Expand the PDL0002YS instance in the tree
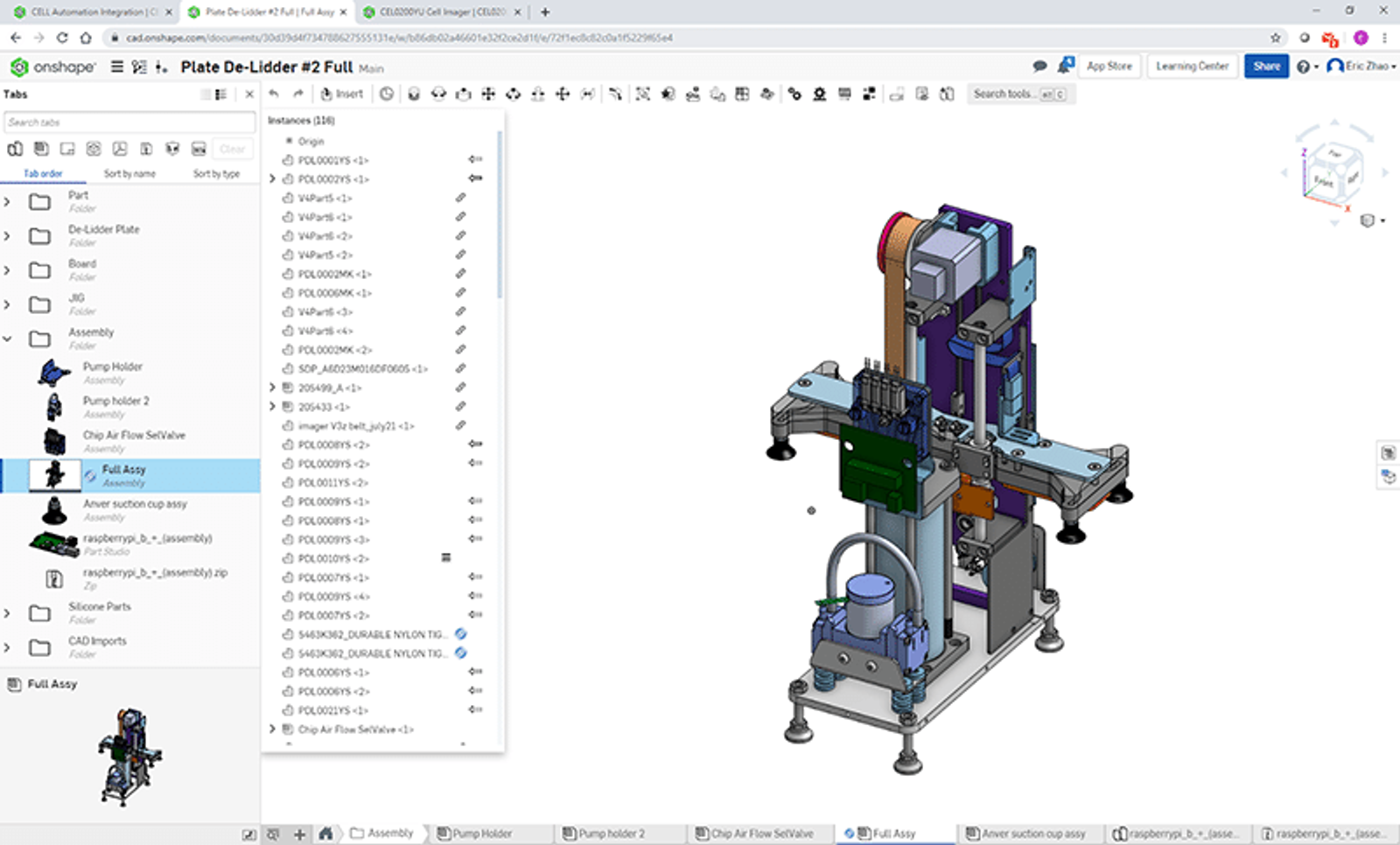 (x=272, y=178)
